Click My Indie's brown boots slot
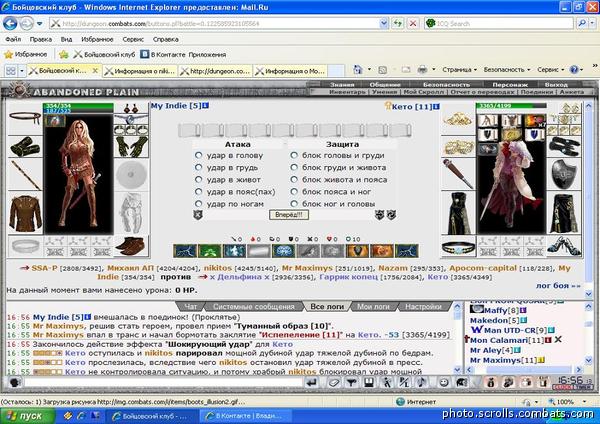Viewport: 600px width, 424px height. (131, 246)
